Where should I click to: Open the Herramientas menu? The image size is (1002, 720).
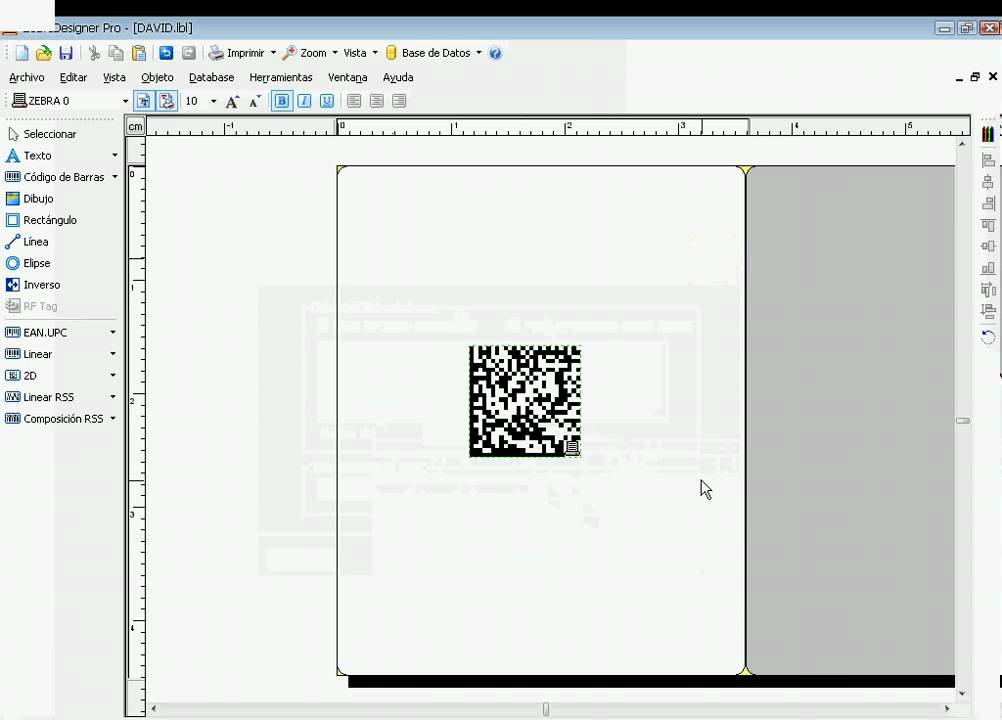coord(281,77)
